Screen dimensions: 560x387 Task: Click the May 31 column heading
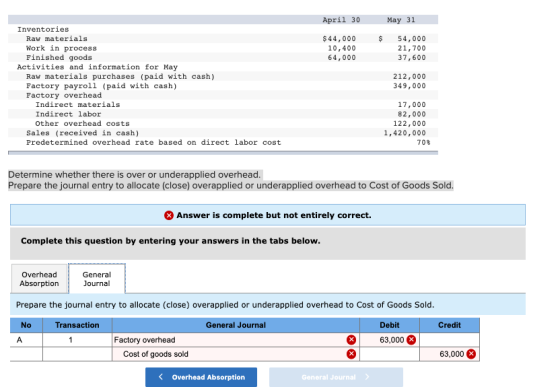401,20
